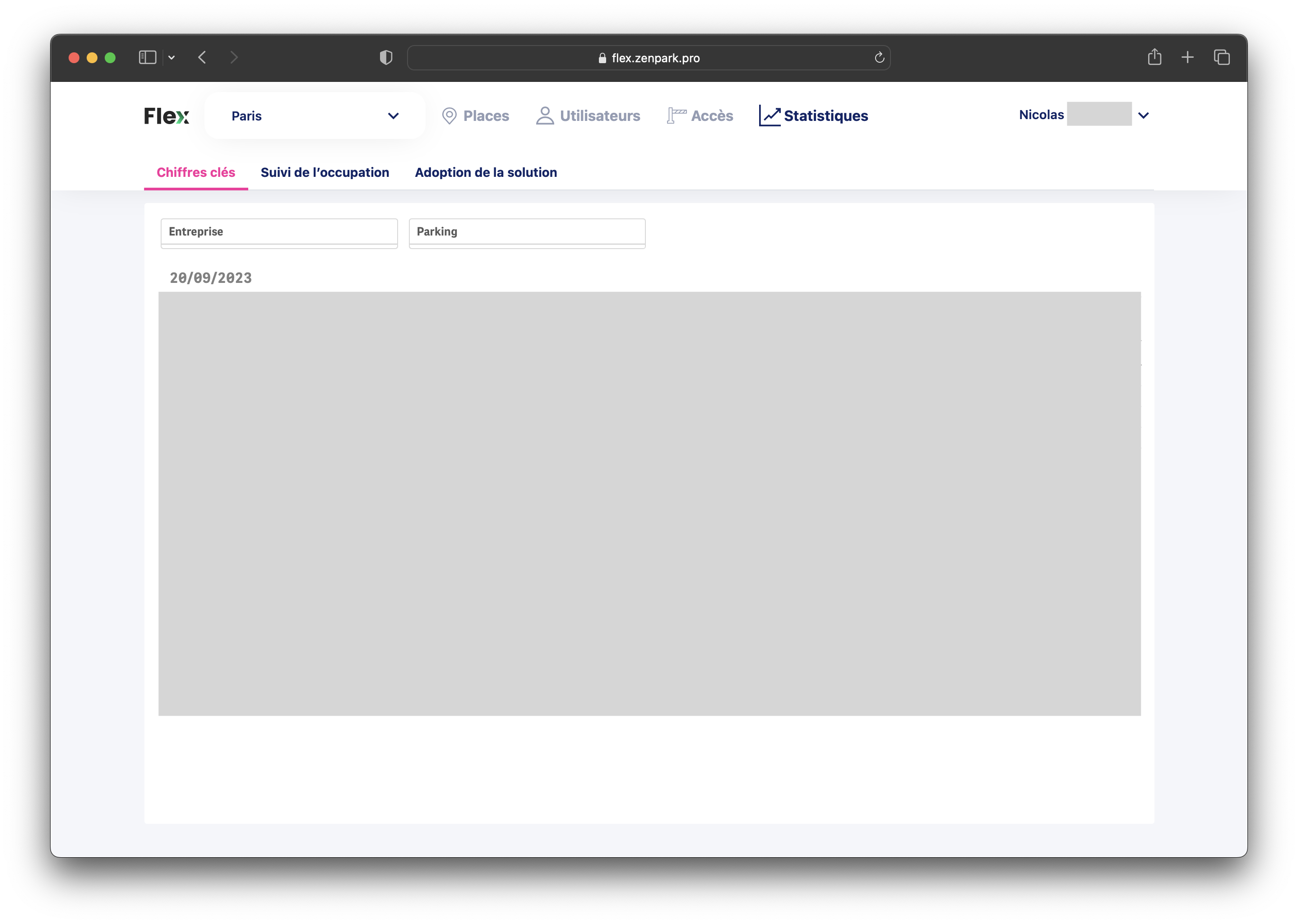Go back in Safari history
1298x924 pixels.
[202, 57]
